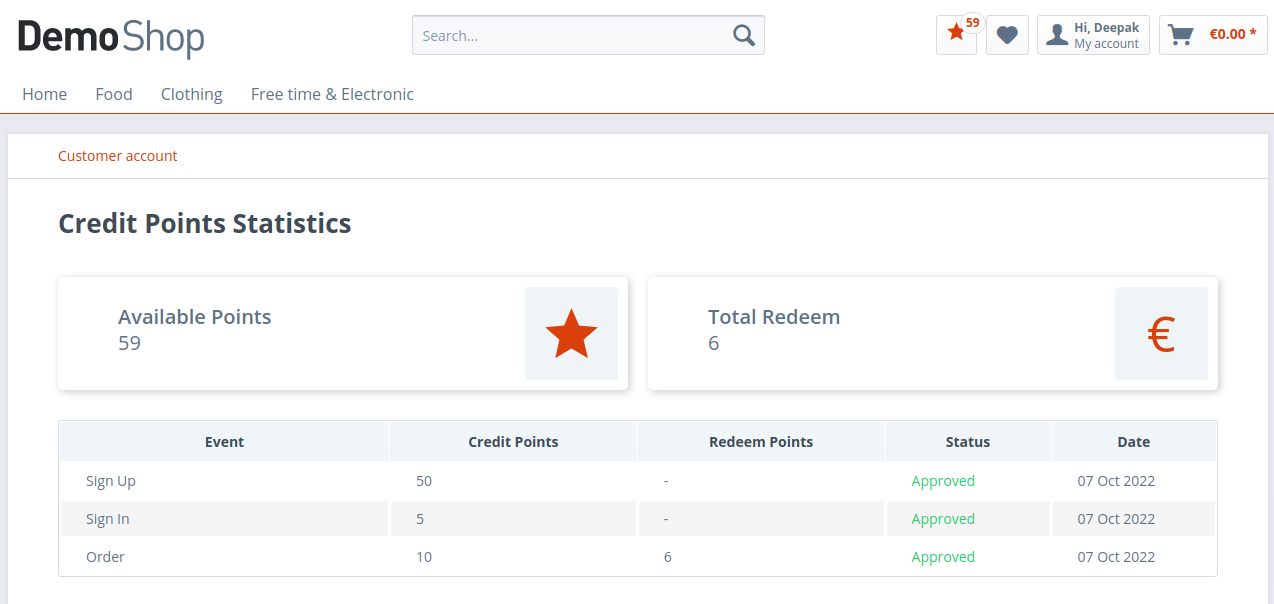Click credit points value 10

[424, 557]
